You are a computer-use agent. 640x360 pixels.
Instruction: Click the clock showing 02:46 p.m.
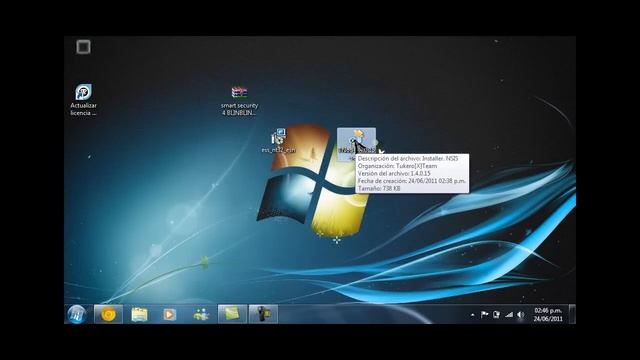[548, 315]
